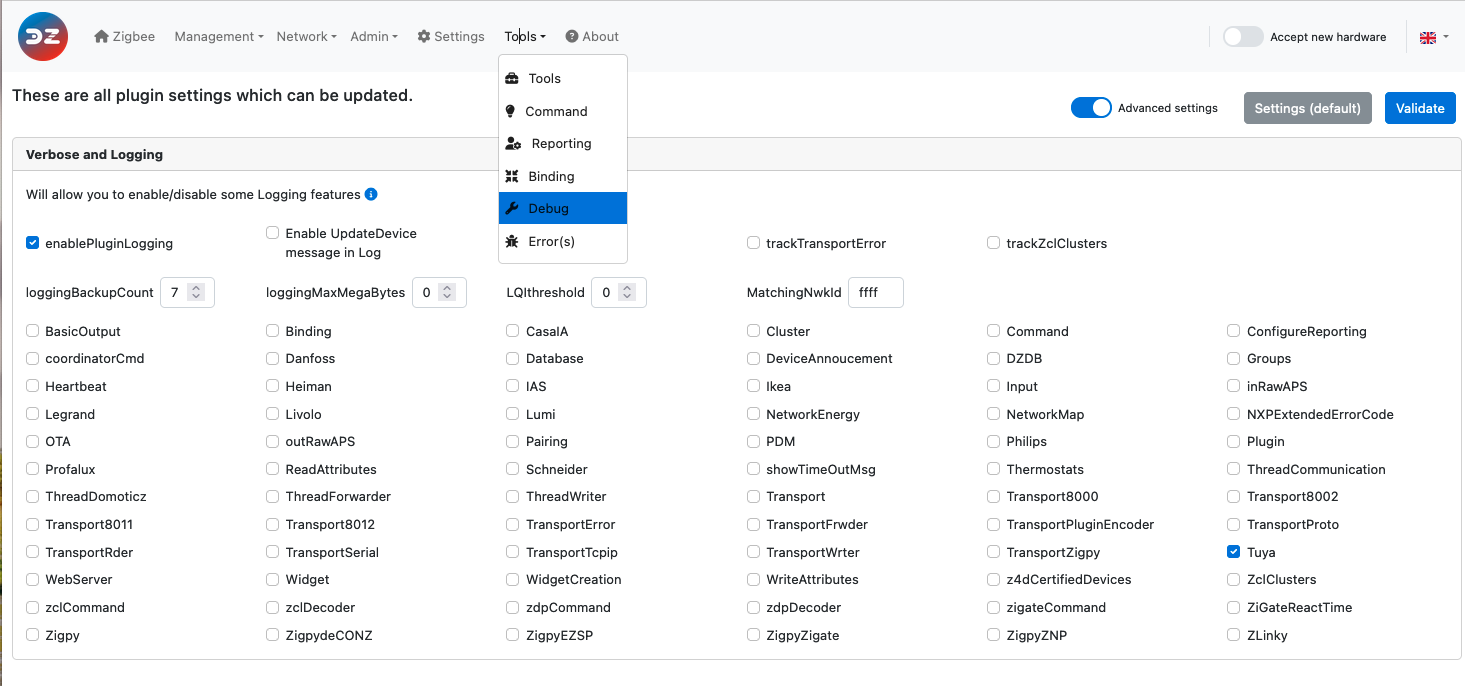The width and height of the screenshot is (1465, 686).
Task: Click the toolbox icon in Tools menu
Action: point(512,79)
